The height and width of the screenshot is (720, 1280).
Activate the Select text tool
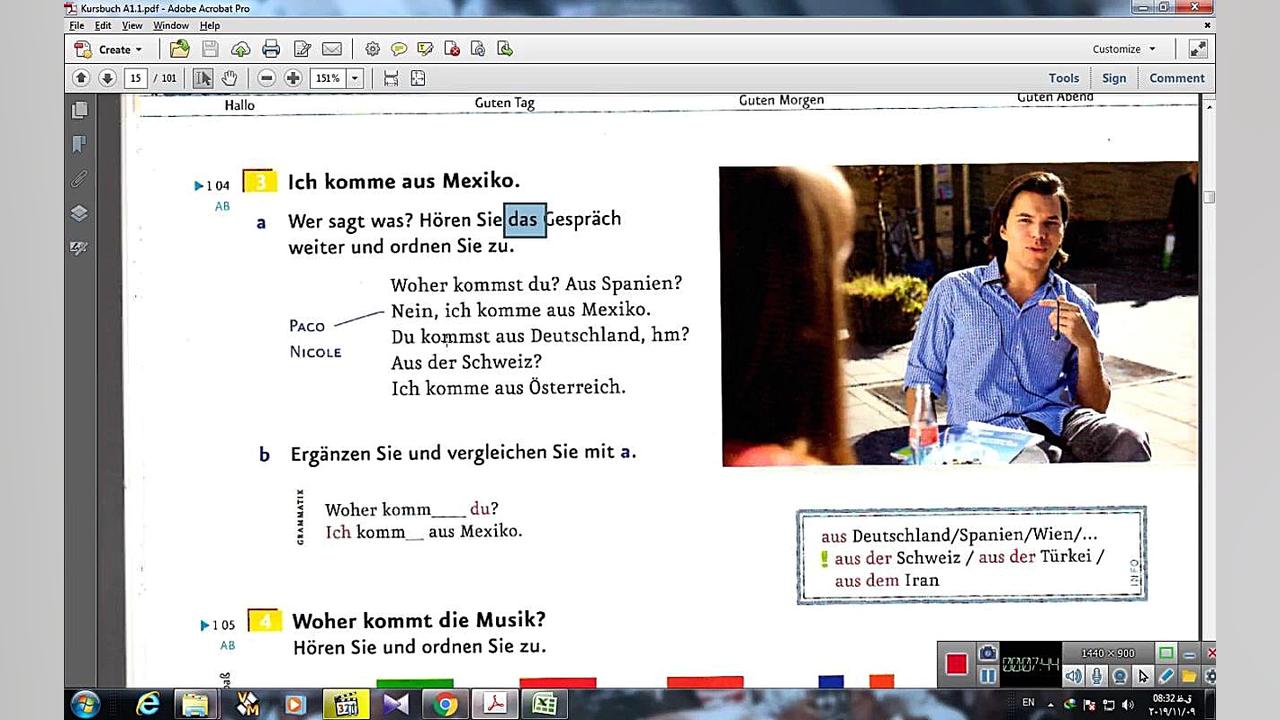click(x=203, y=78)
